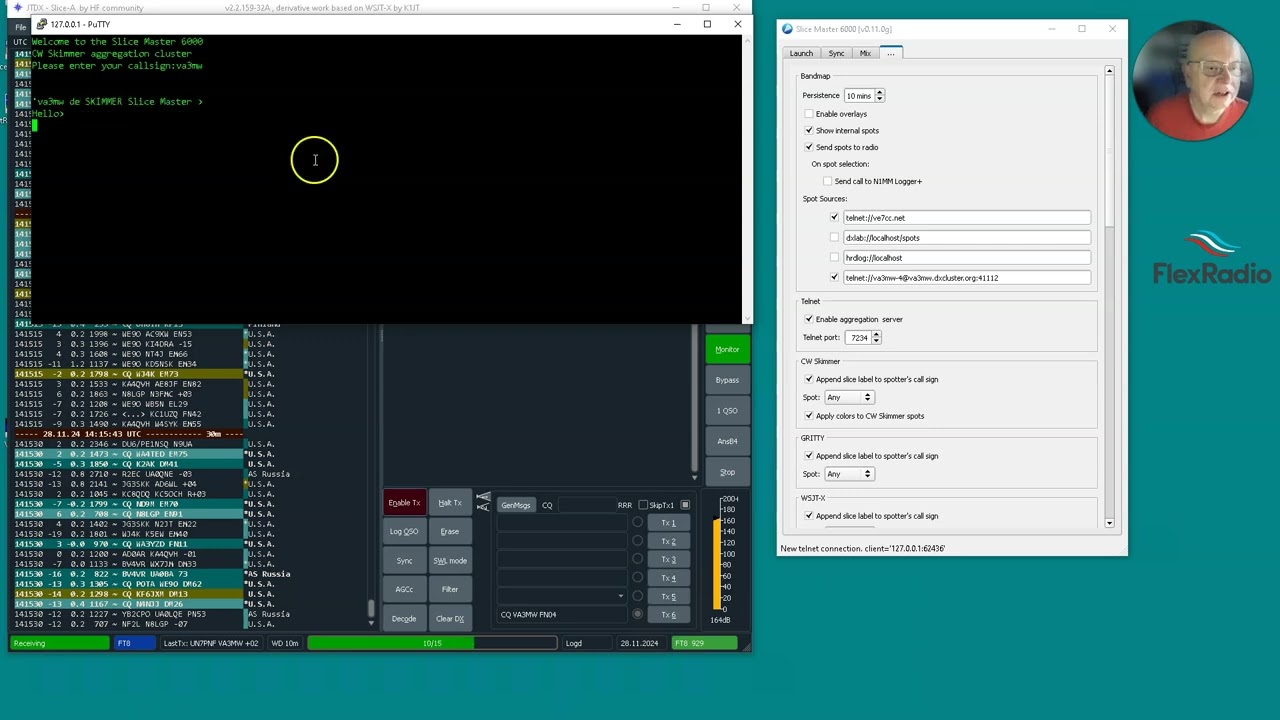Click the Erase button
Viewport: 1280px width, 720px height.
pyautogui.click(x=450, y=532)
